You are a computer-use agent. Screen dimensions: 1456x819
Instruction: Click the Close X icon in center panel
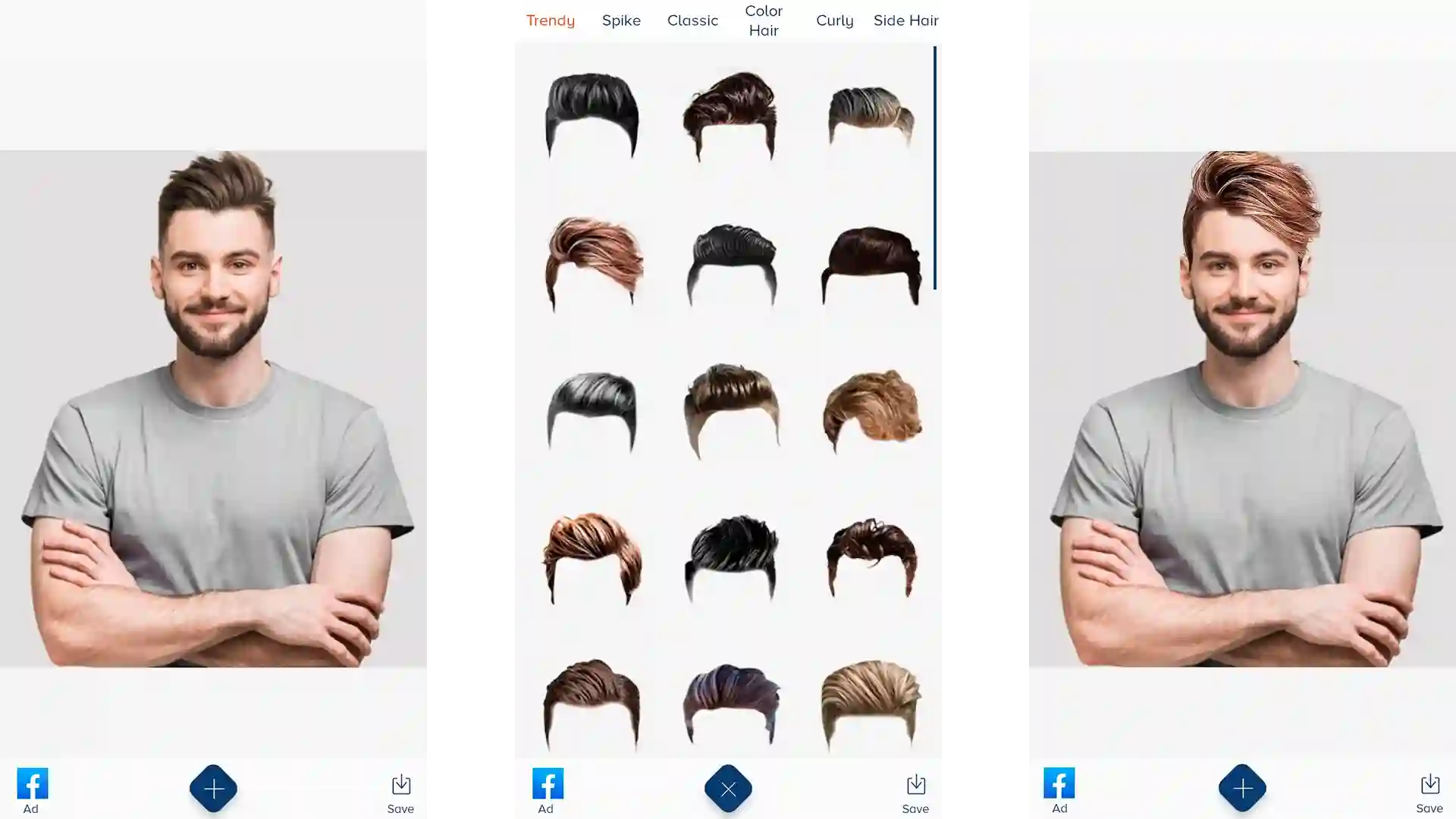[x=728, y=789]
